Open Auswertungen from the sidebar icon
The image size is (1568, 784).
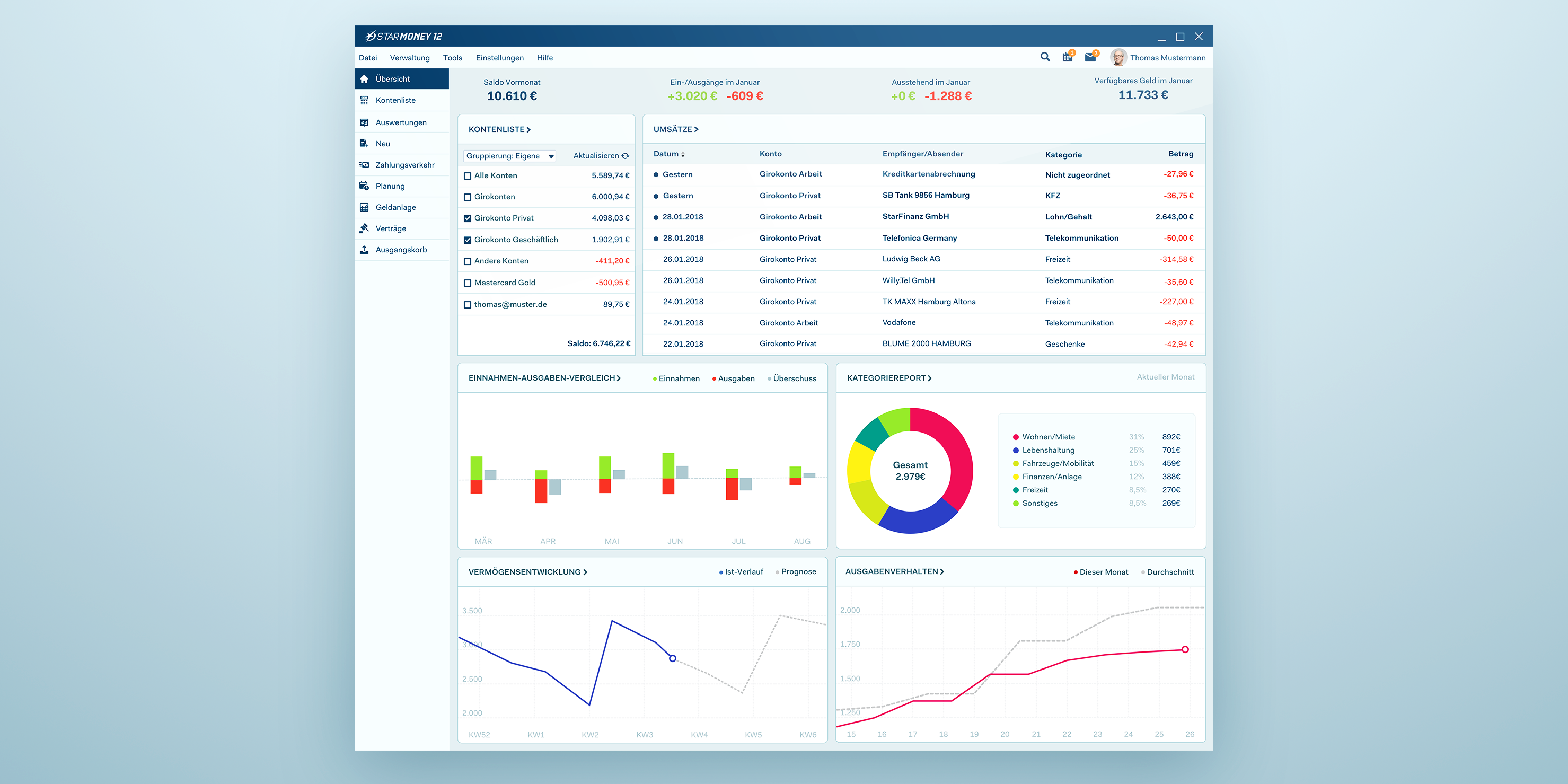(364, 122)
